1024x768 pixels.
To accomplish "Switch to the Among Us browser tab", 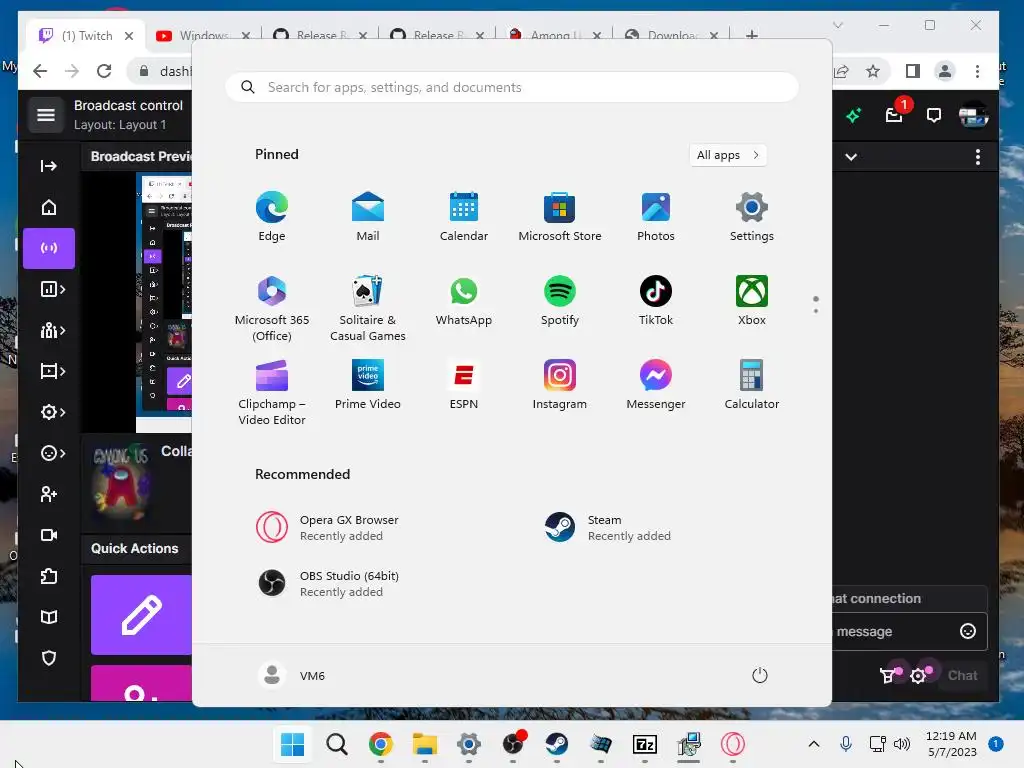I will tap(554, 35).
